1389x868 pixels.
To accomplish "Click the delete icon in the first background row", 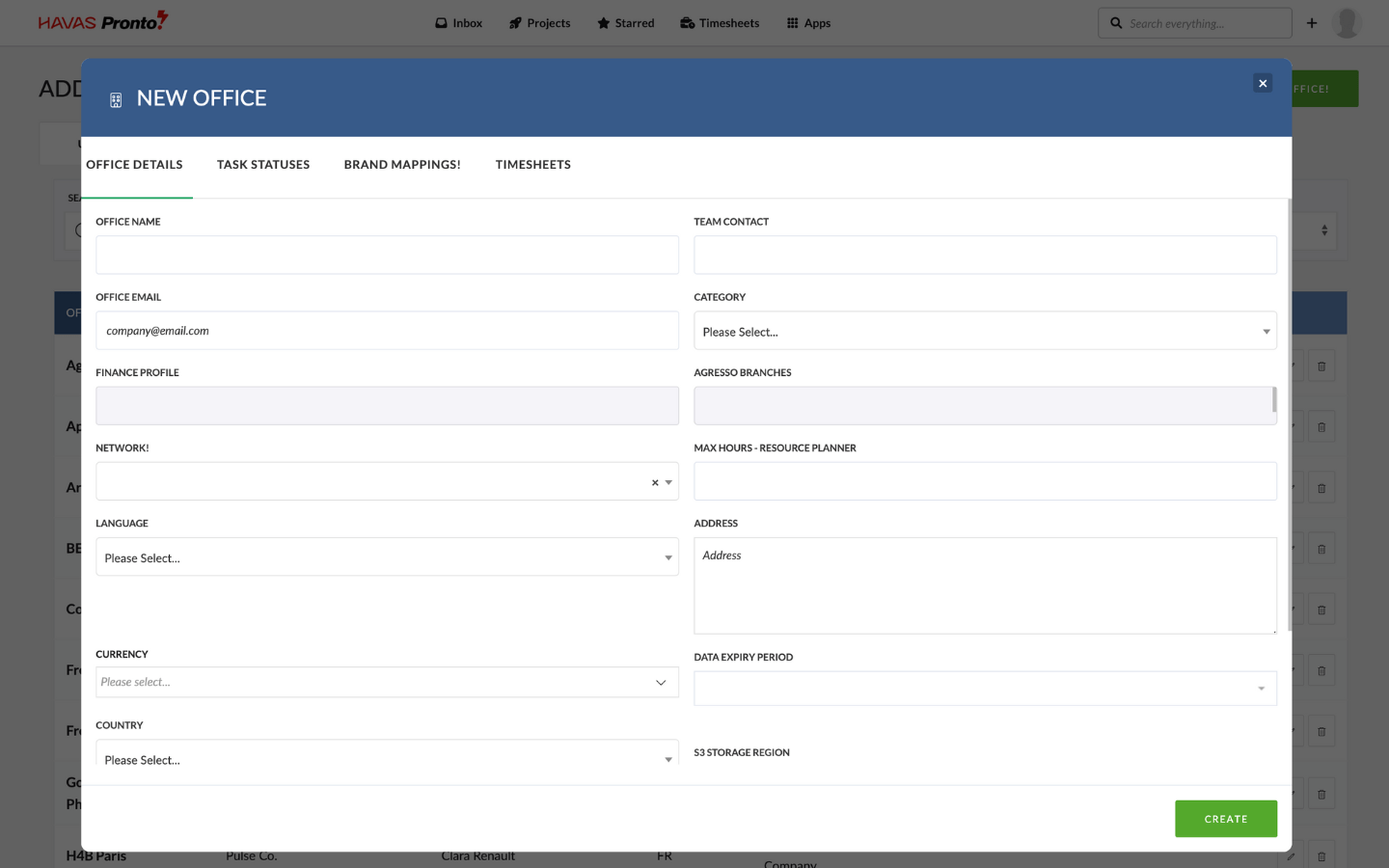I will 1321,366.
